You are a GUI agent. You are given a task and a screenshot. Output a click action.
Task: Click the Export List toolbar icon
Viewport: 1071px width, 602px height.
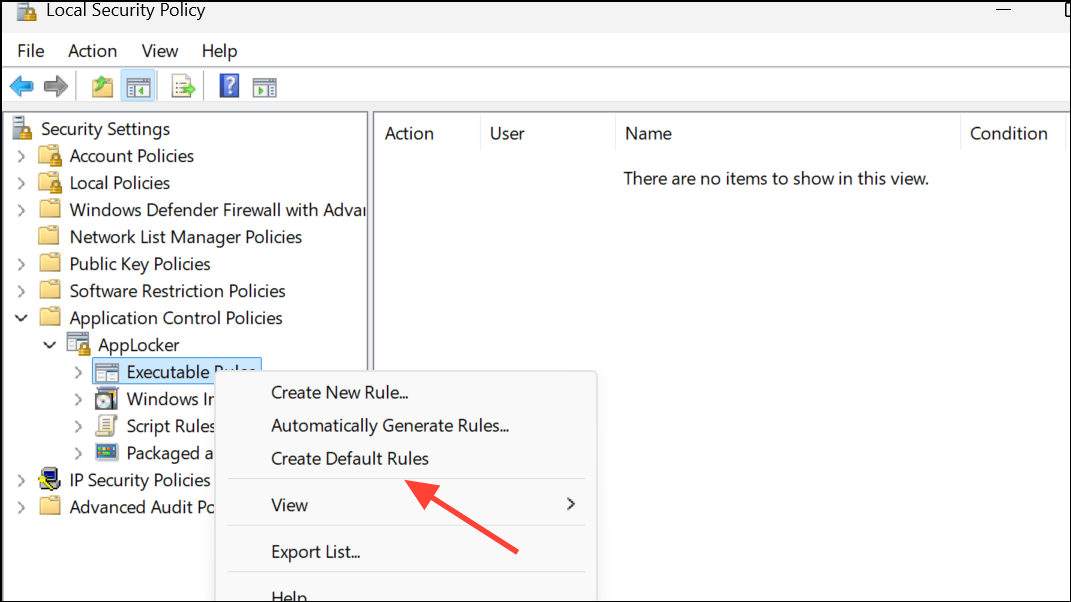click(183, 87)
